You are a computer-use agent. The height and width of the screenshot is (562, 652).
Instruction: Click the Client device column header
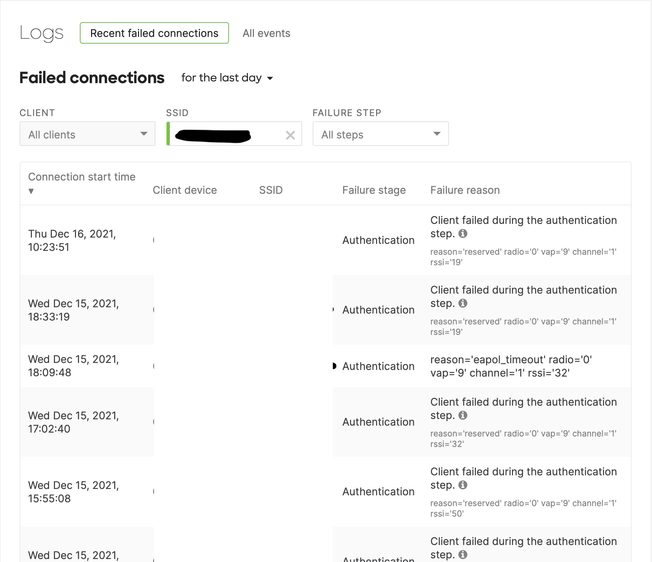(x=185, y=190)
